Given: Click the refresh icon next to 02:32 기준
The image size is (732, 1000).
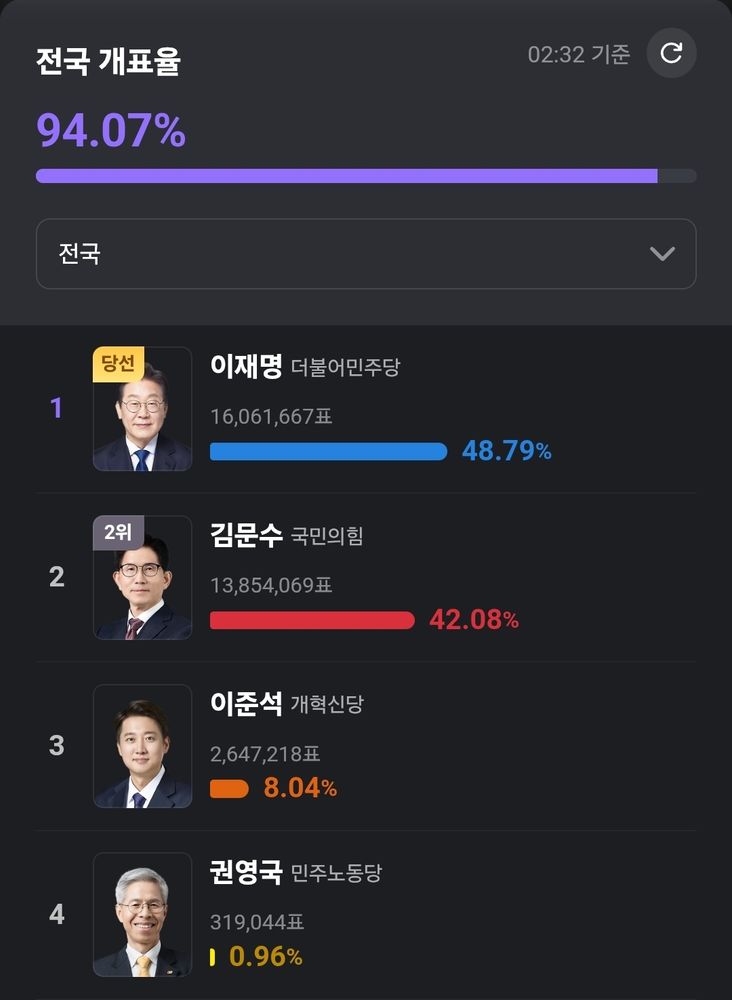Looking at the screenshot, I should click(671, 53).
